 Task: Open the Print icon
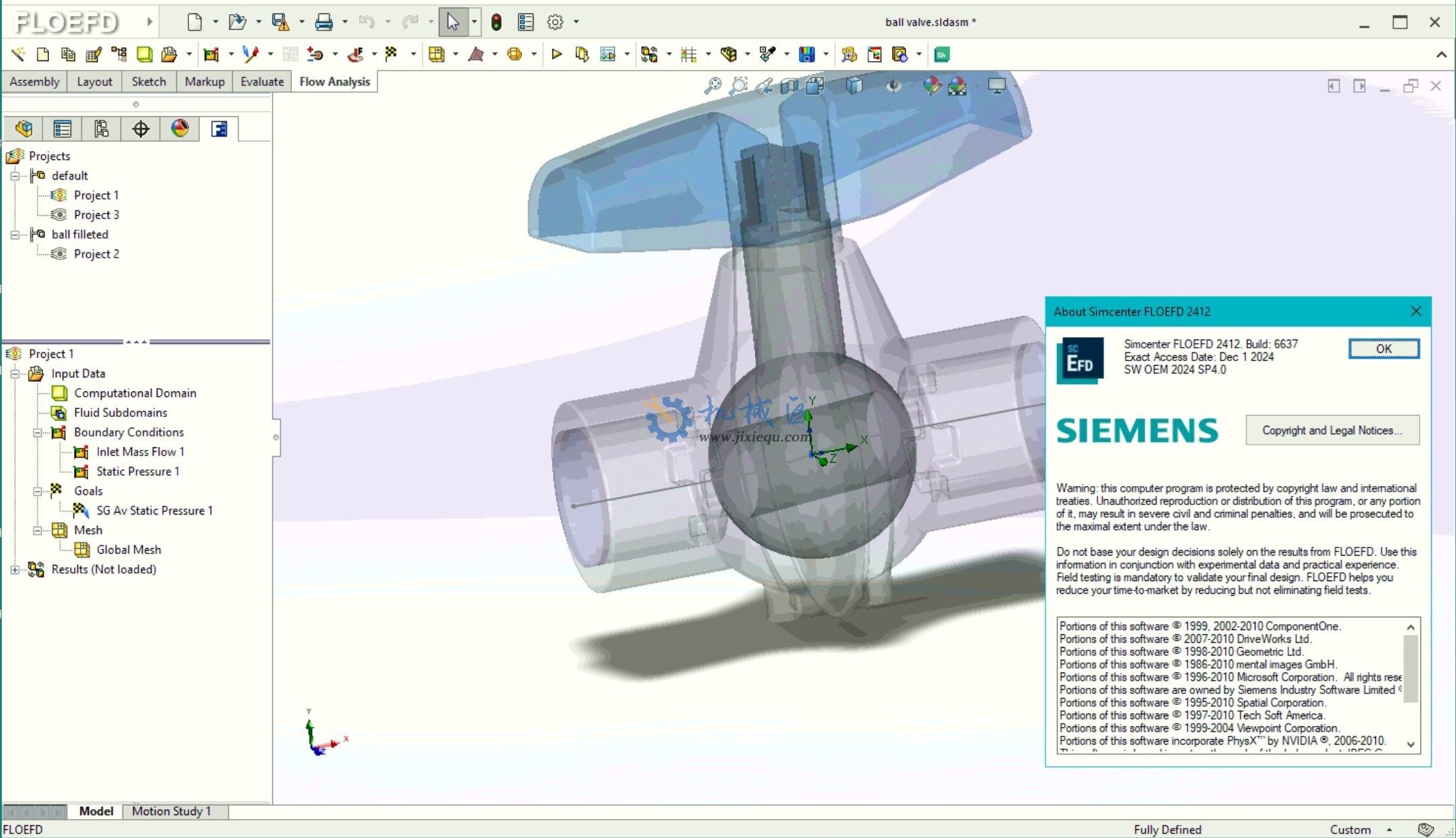[x=324, y=22]
